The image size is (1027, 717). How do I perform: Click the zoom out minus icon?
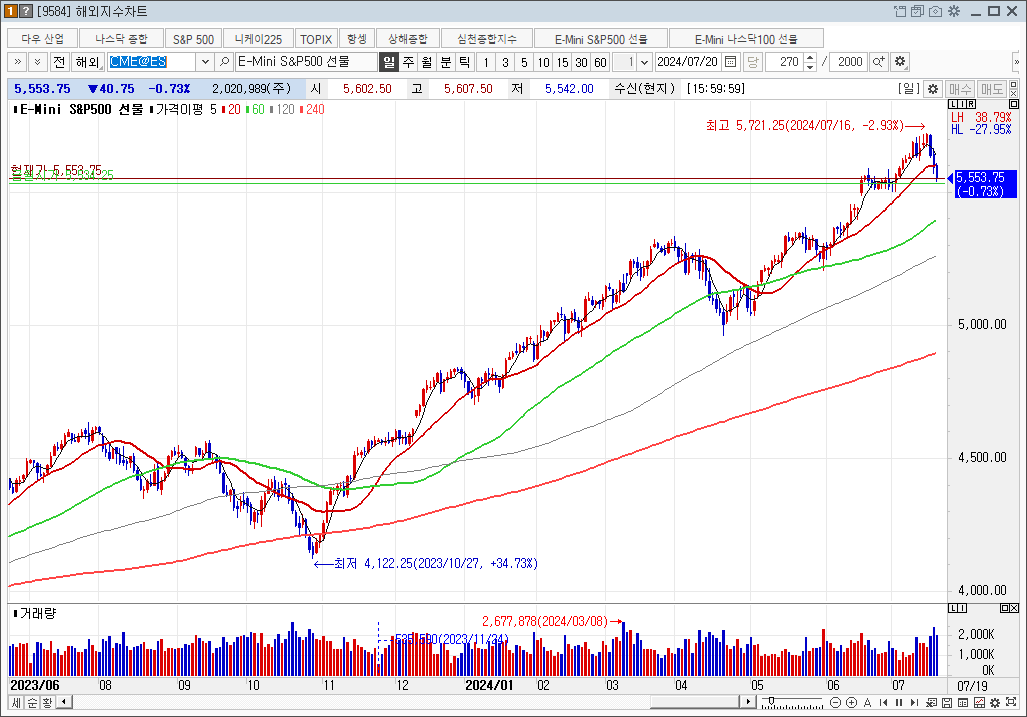pos(835,703)
